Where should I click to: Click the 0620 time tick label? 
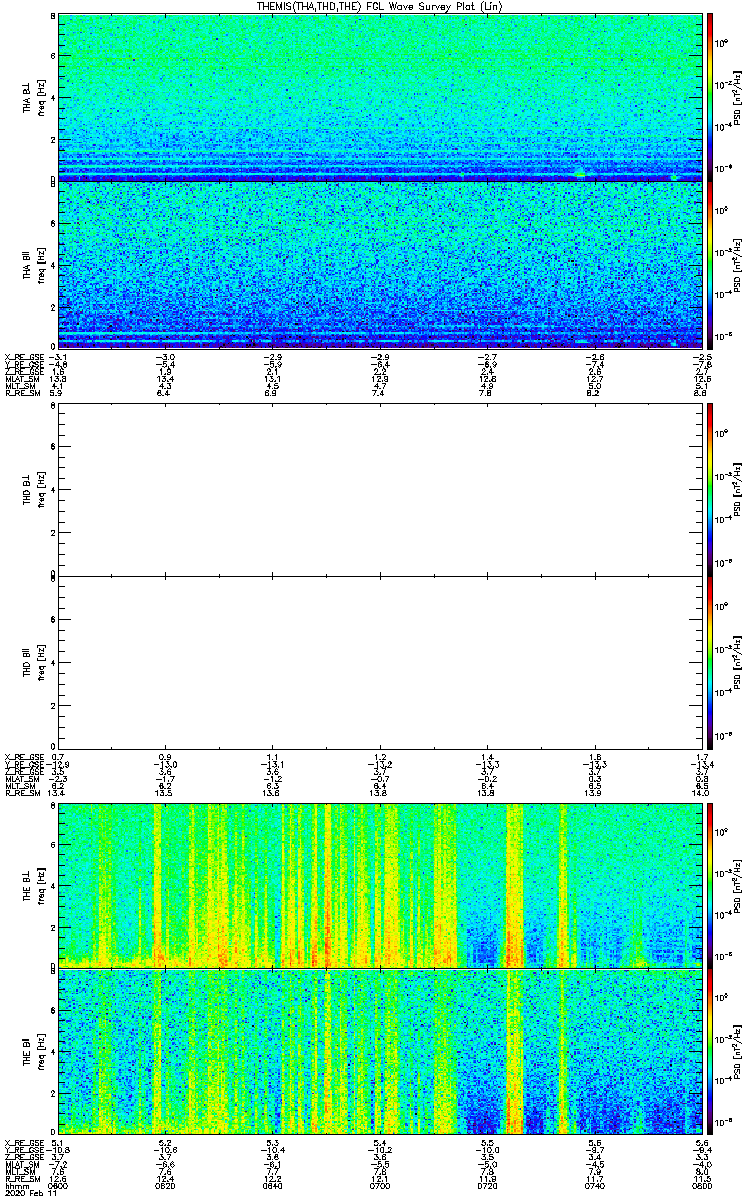point(165,1187)
